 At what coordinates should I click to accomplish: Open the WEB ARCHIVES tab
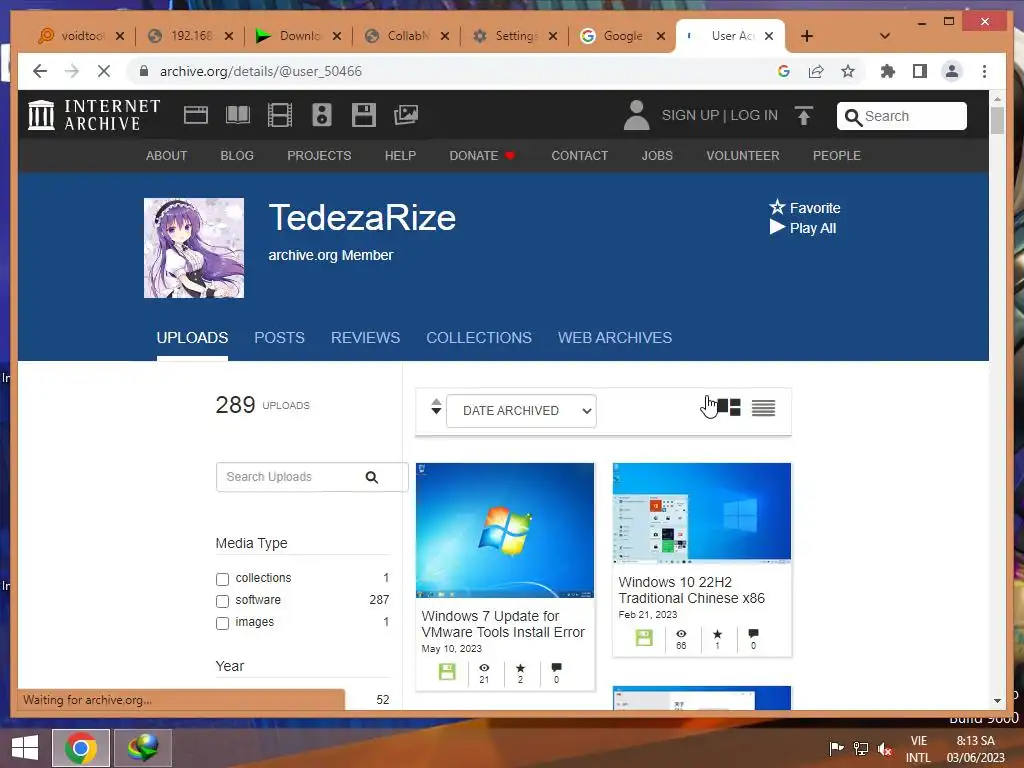(615, 338)
